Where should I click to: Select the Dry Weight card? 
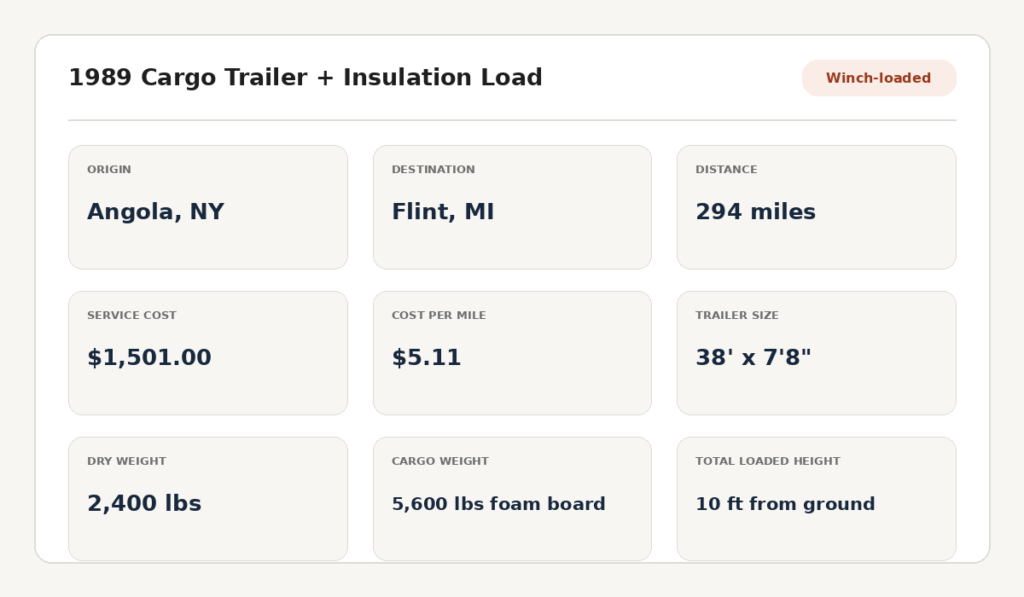208,498
